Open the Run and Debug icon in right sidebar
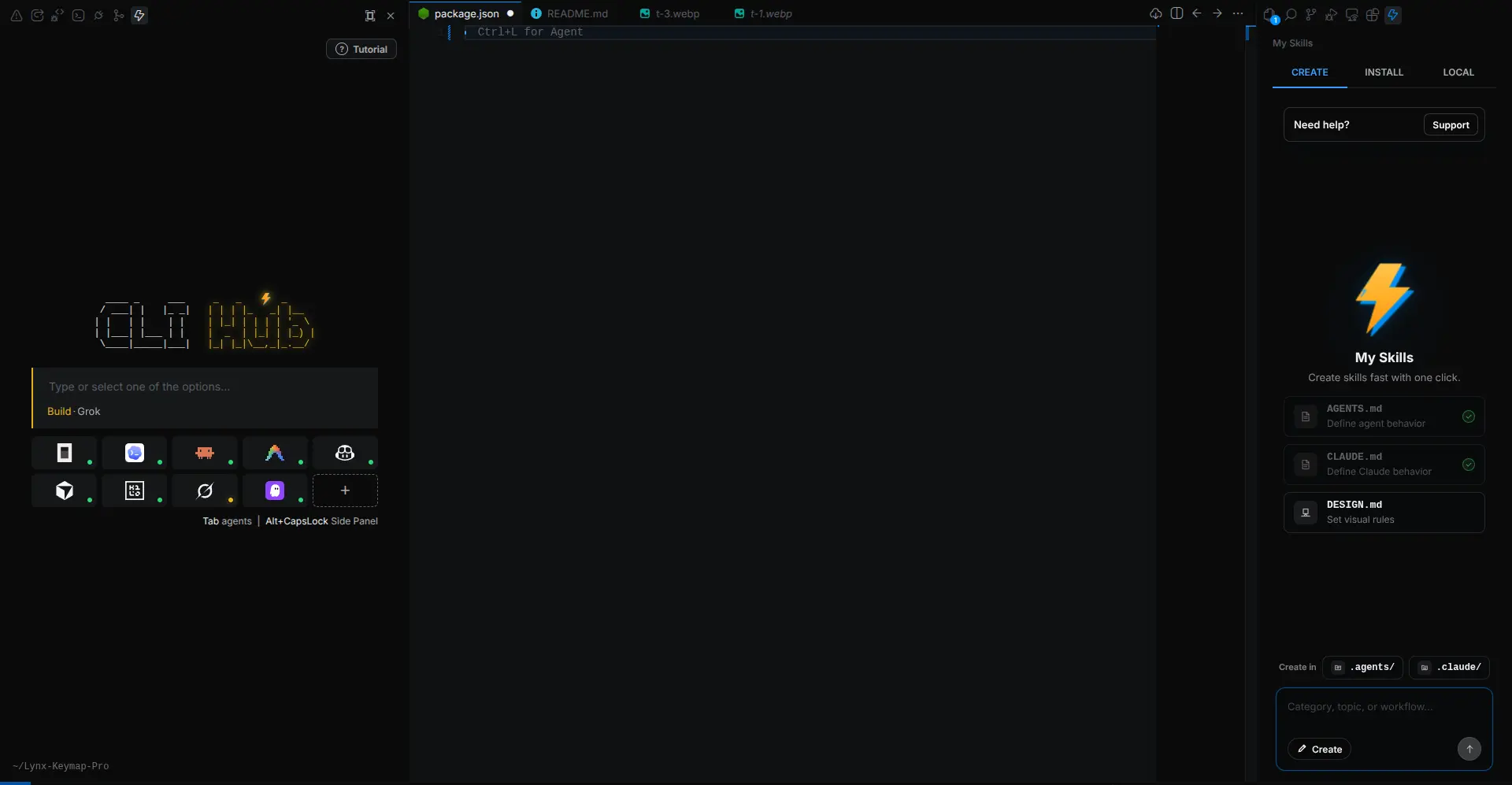This screenshot has height=785, width=1512. (1332, 15)
